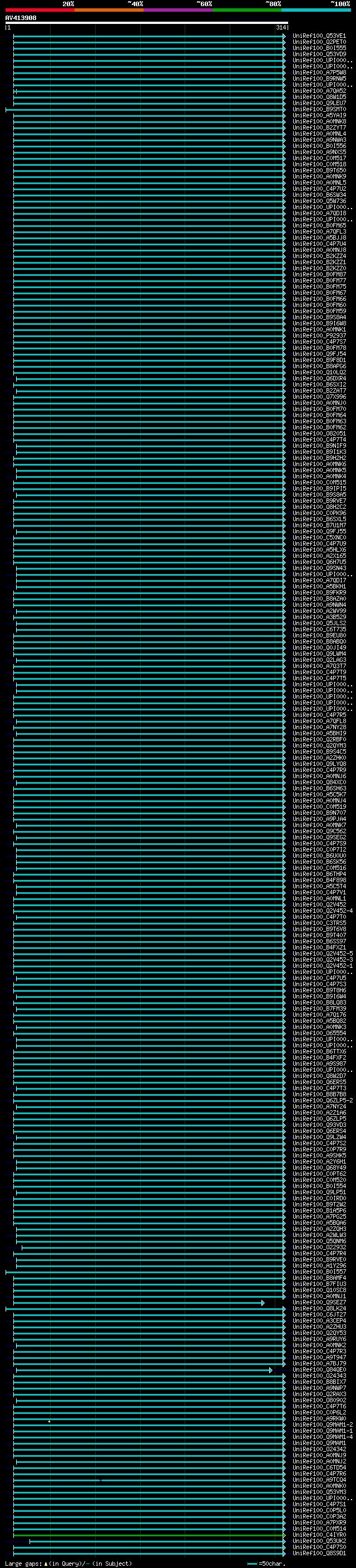Image resolution: width=356 pixels, height=1568 pixels.
Task: Select hit label UniRef100_A7P5W8
Action: pyautogui.click(x=319, y=72)
